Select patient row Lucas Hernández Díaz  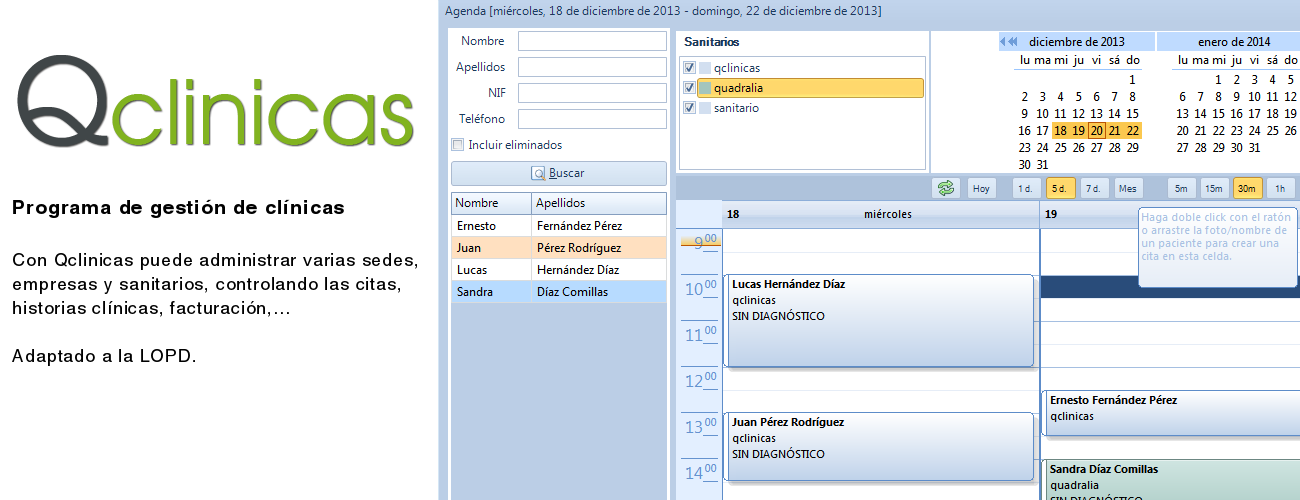coord(559,270)
